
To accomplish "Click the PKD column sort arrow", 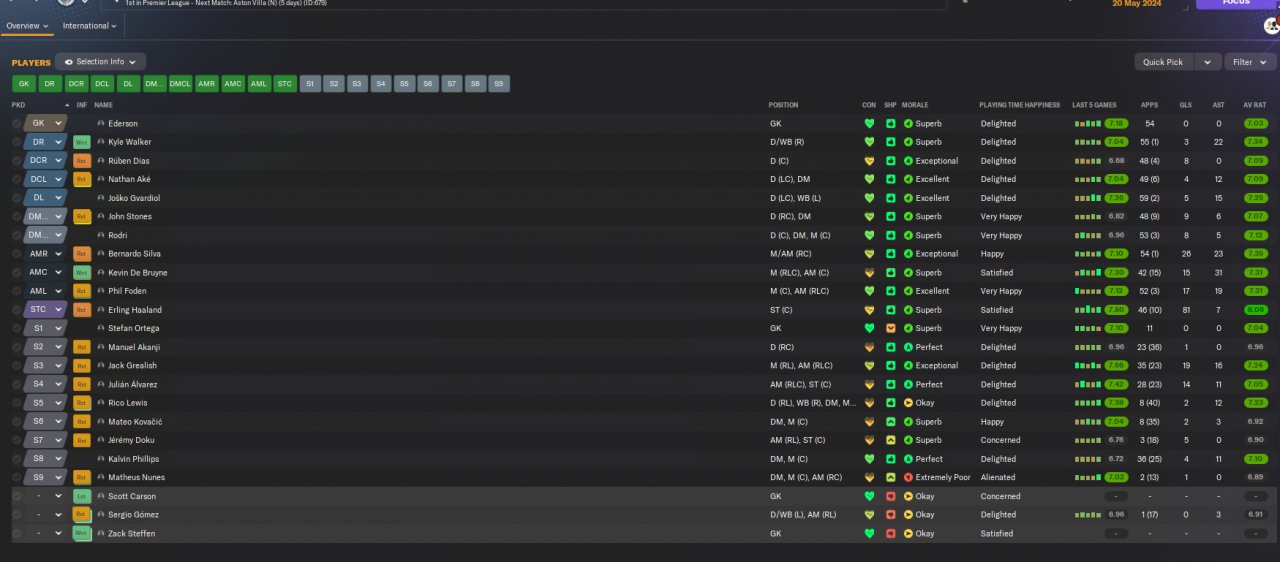I will point(67,105).
